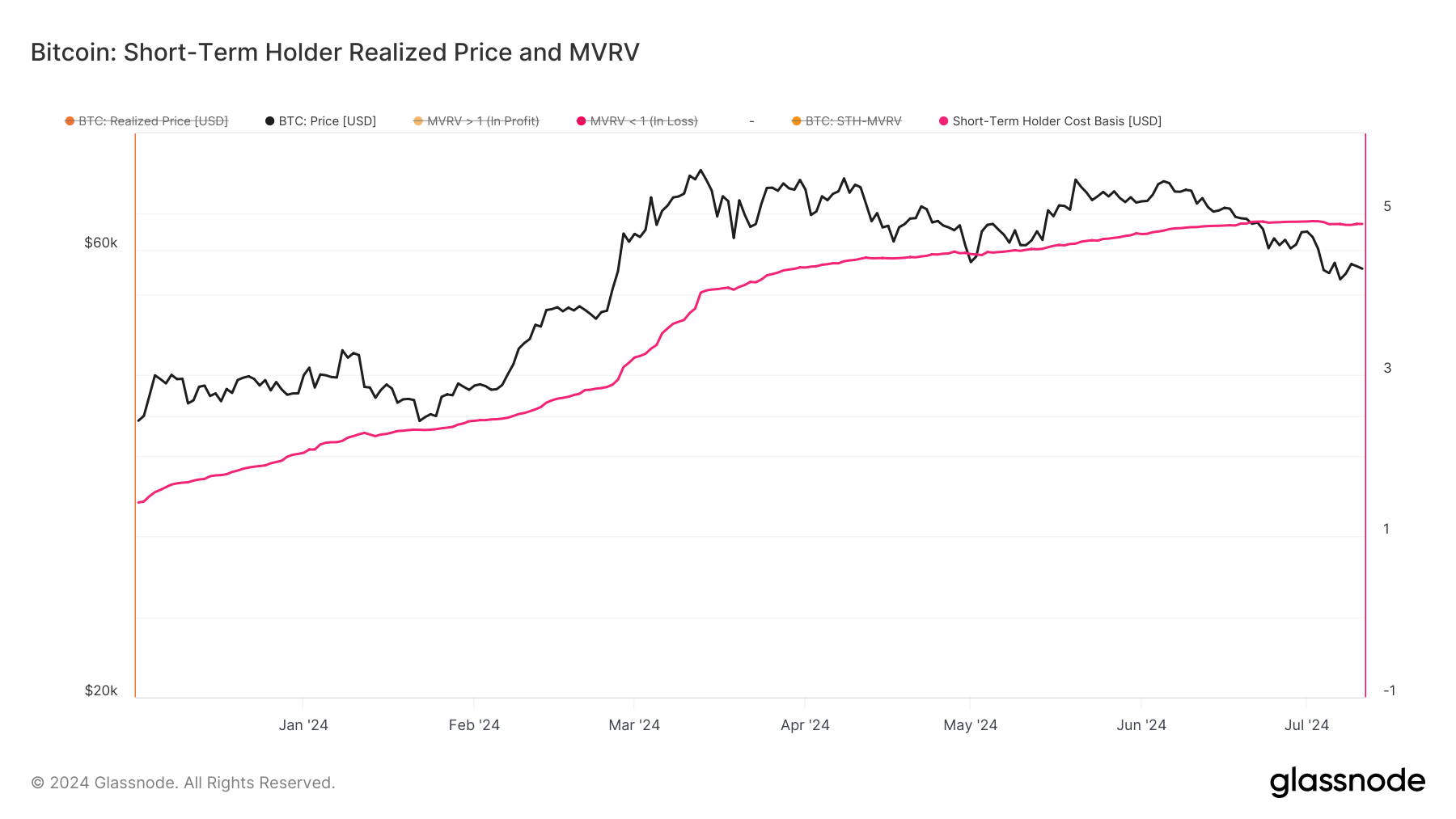Click the orange dot beside STH-MVRV
Viewport: 1456px width, 819px height.
tap(797, 121)
